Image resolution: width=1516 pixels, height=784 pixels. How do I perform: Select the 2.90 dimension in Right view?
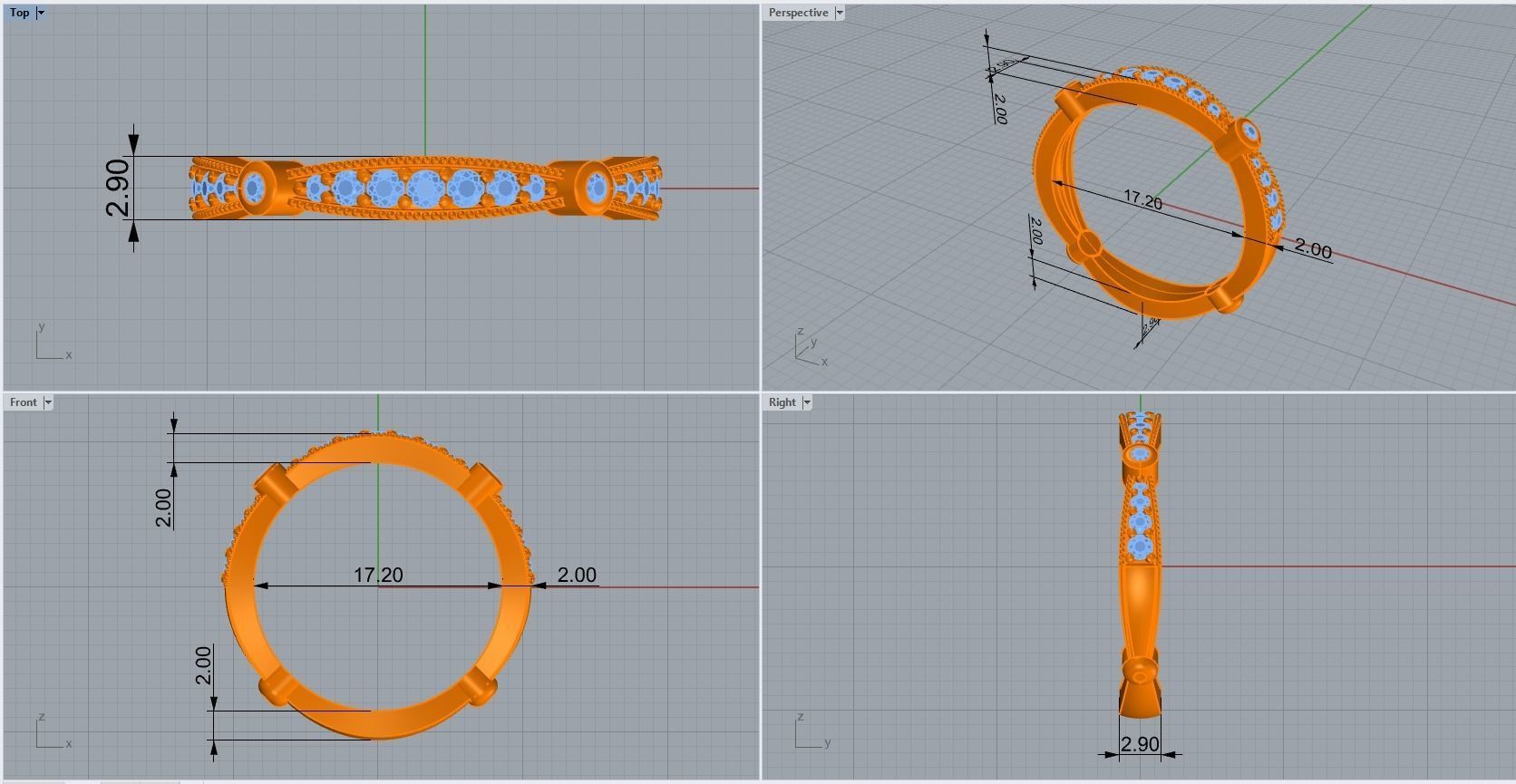point(1140,744)
